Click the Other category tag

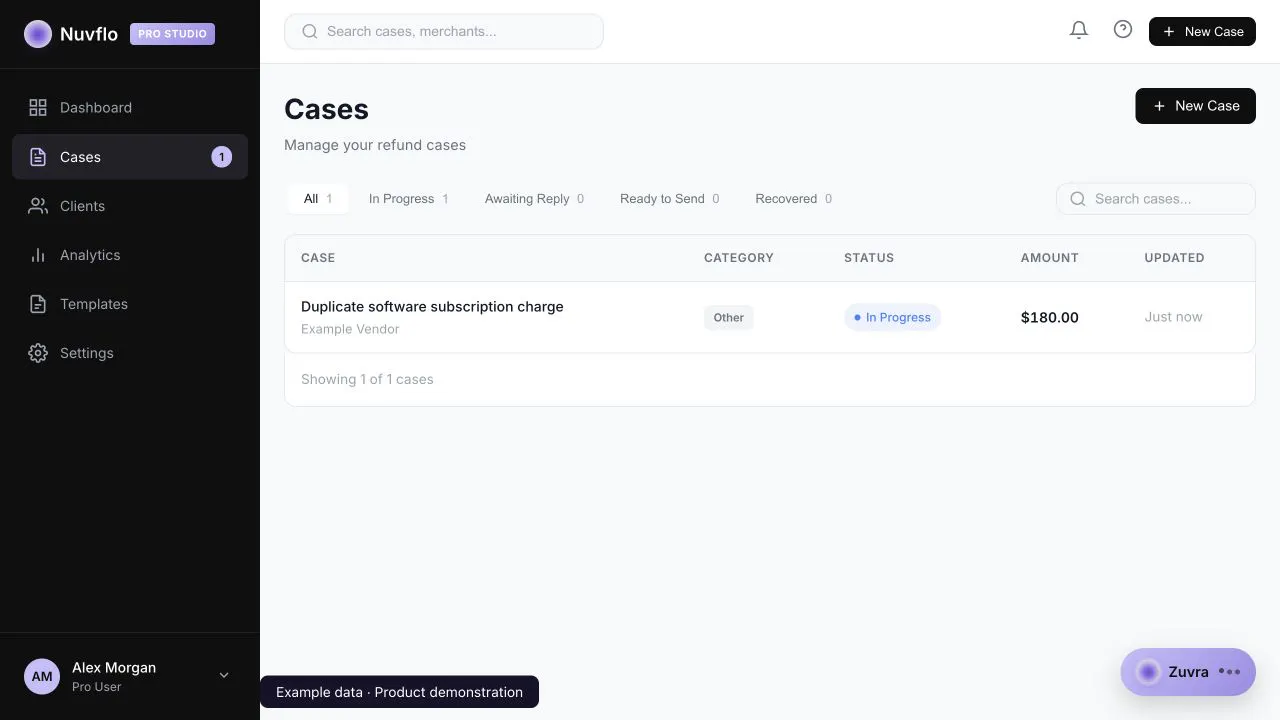[x=729, y=318]
